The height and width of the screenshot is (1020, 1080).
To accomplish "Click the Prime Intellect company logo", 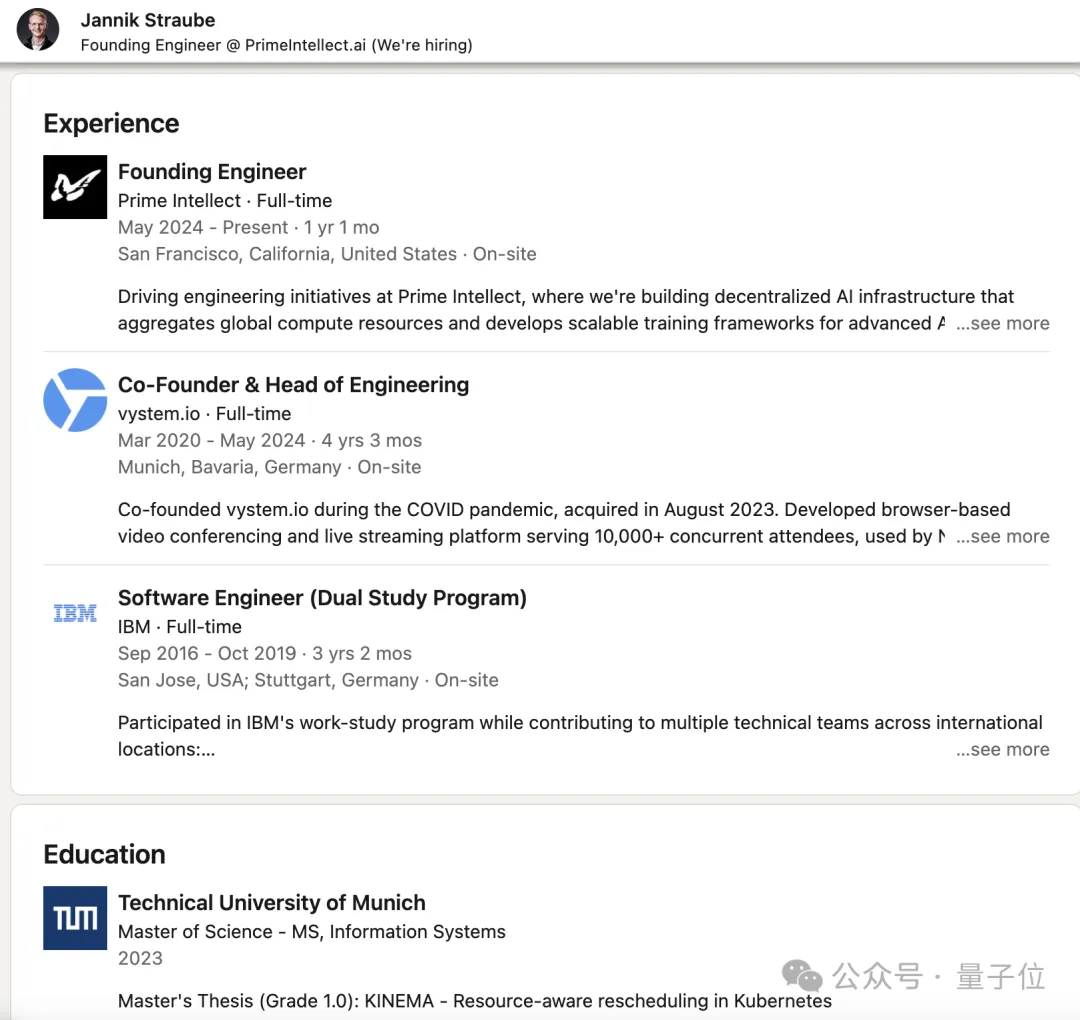I will [x=75, y=187].
